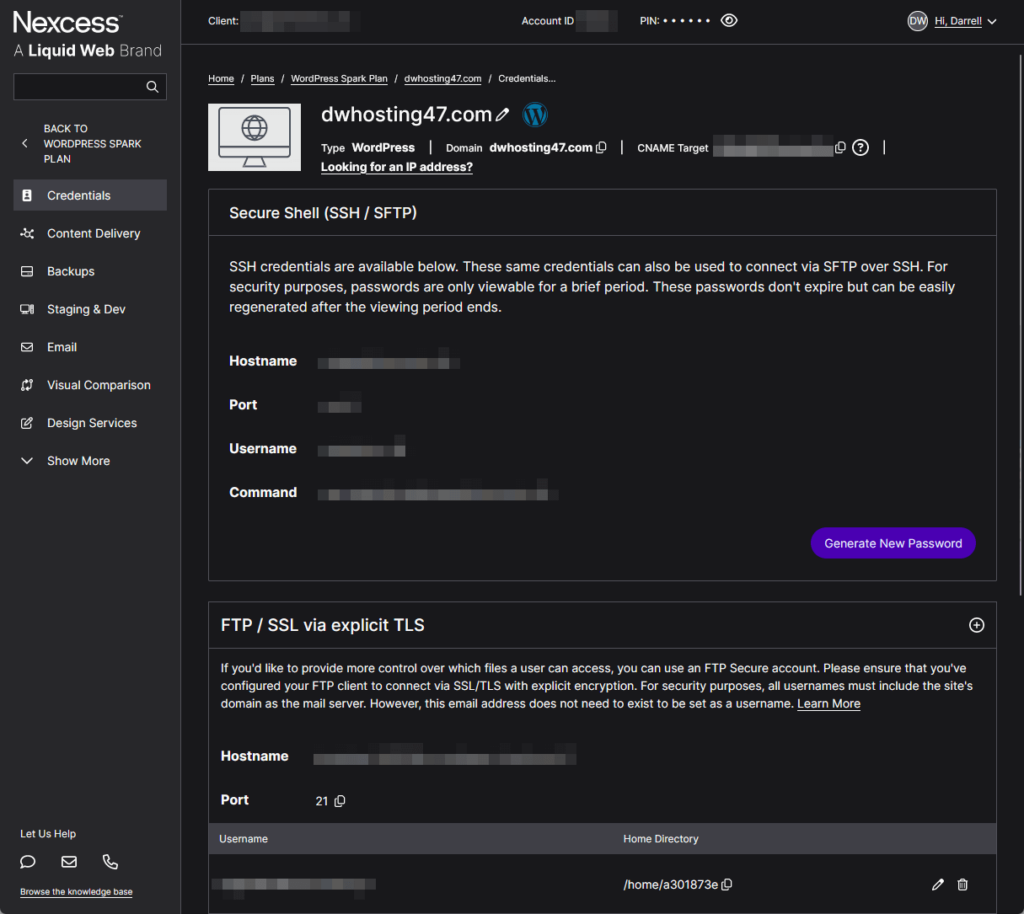Click the Visual Comparison icon
1024x914 pixels.
pyautogui.click(x=27, y=385)
